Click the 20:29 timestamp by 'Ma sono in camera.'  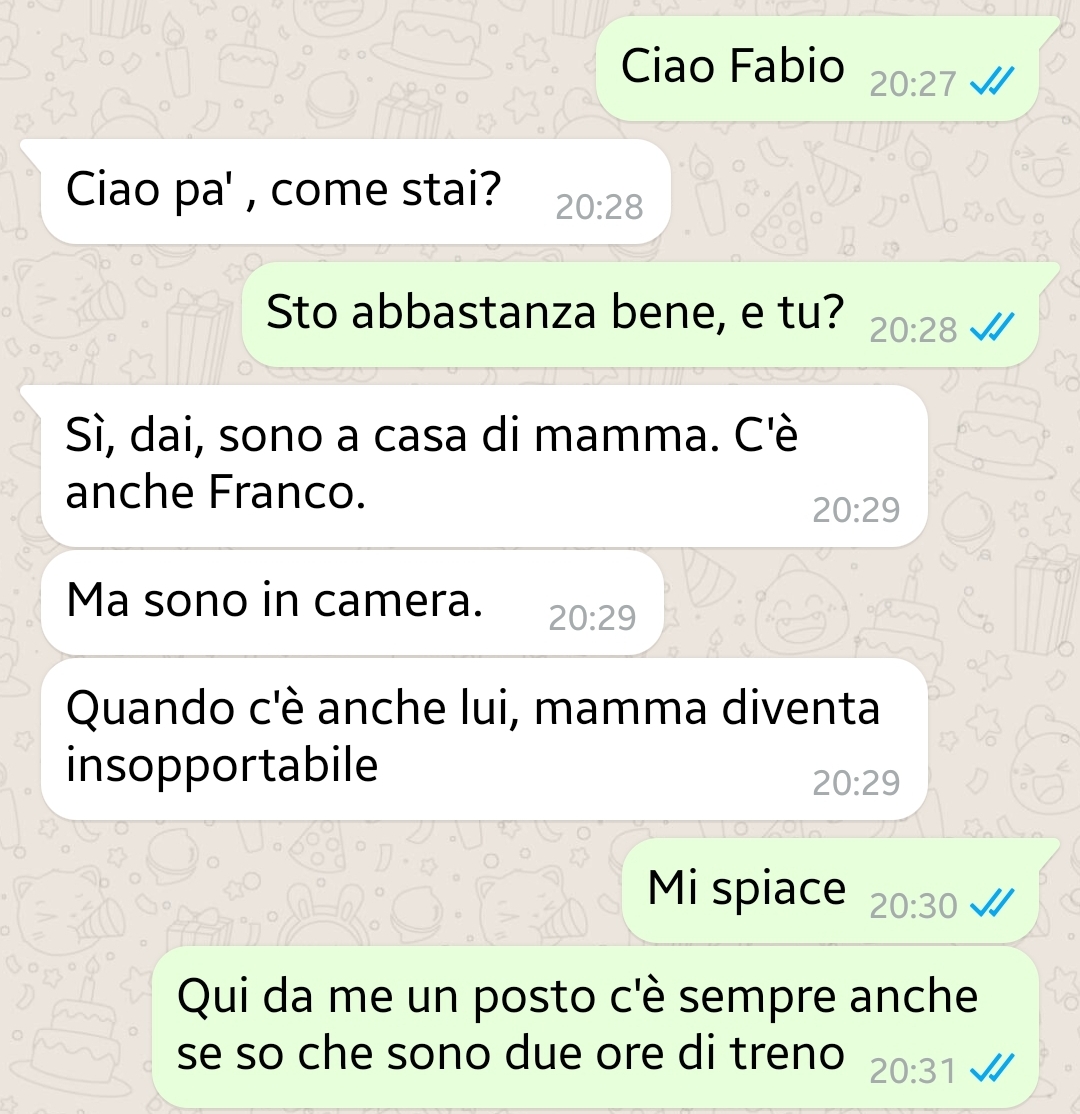pyautogui.click(x=592, y=617)
